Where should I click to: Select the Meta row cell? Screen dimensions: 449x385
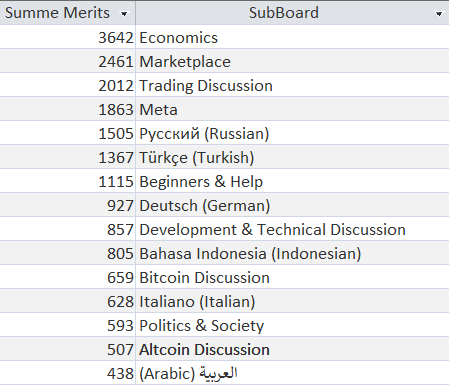click(292, 109)
